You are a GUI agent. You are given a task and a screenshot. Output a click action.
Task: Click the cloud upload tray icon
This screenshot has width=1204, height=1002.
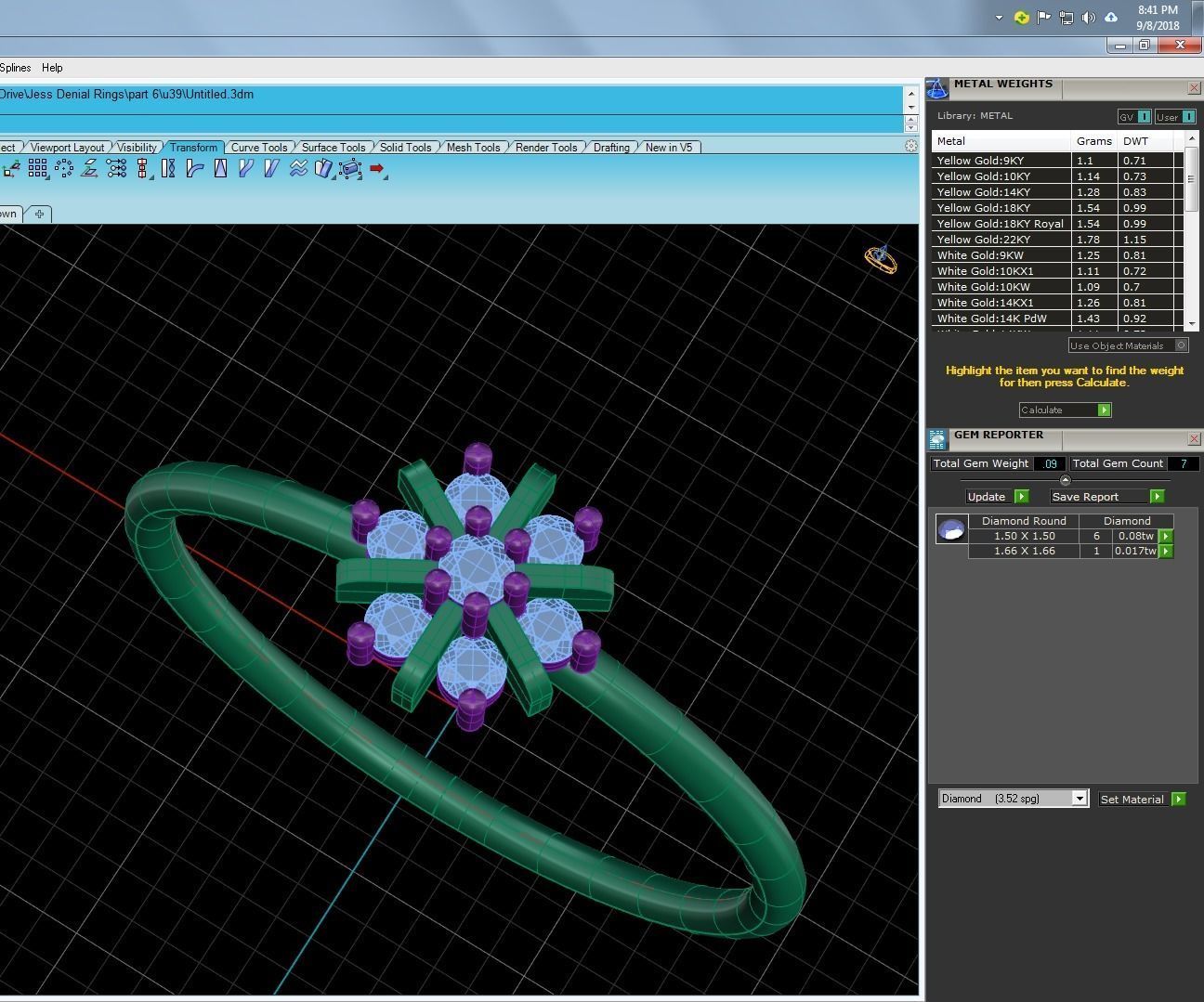[x=1111, y=17]
